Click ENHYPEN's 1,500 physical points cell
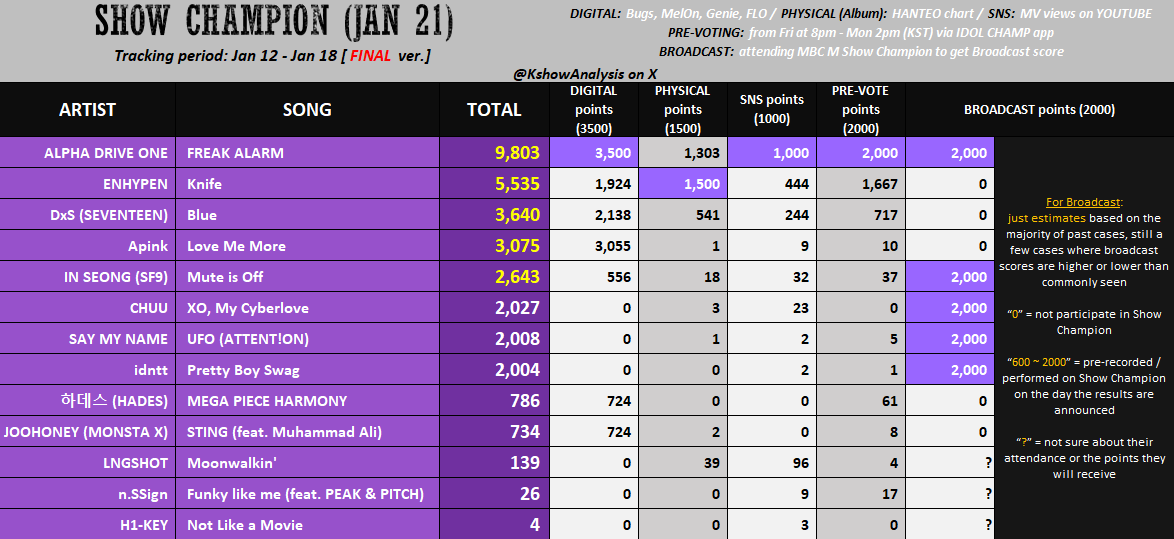The width and height of the screenshot is (1174, 539). pyautogui.click(x=682, y=183)
